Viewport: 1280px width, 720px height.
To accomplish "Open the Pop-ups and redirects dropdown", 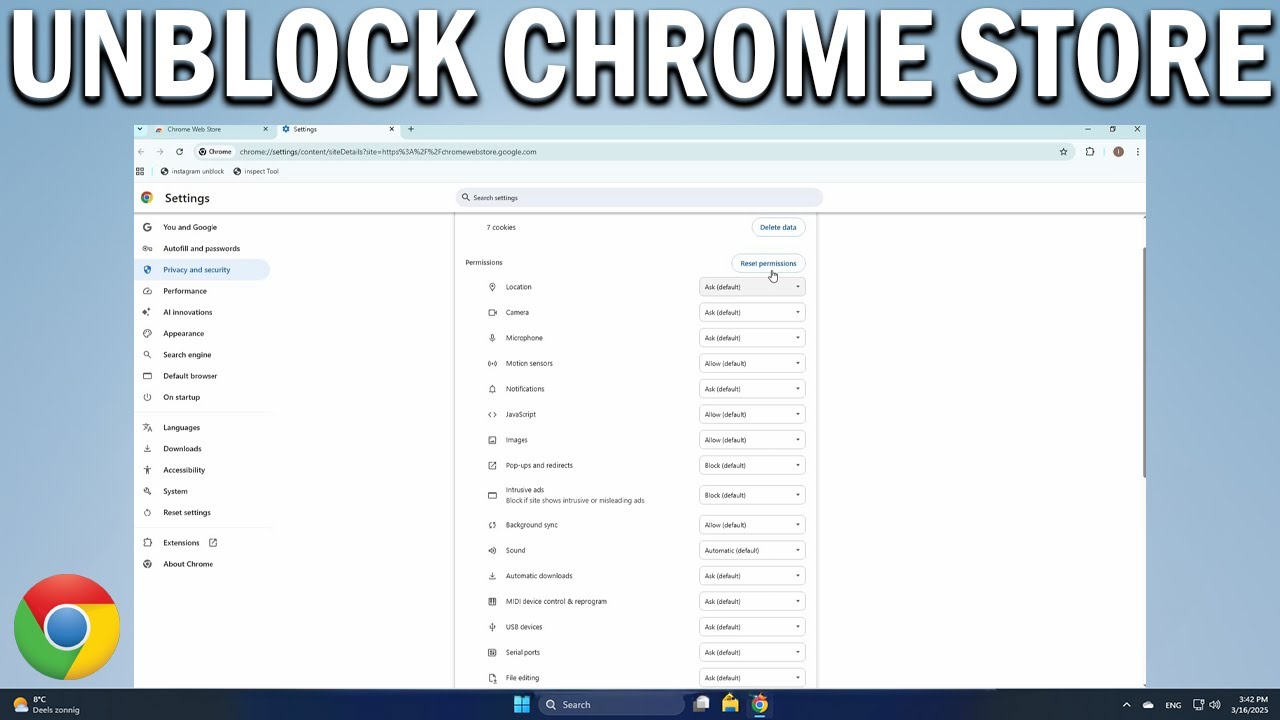I will point(752,465).
